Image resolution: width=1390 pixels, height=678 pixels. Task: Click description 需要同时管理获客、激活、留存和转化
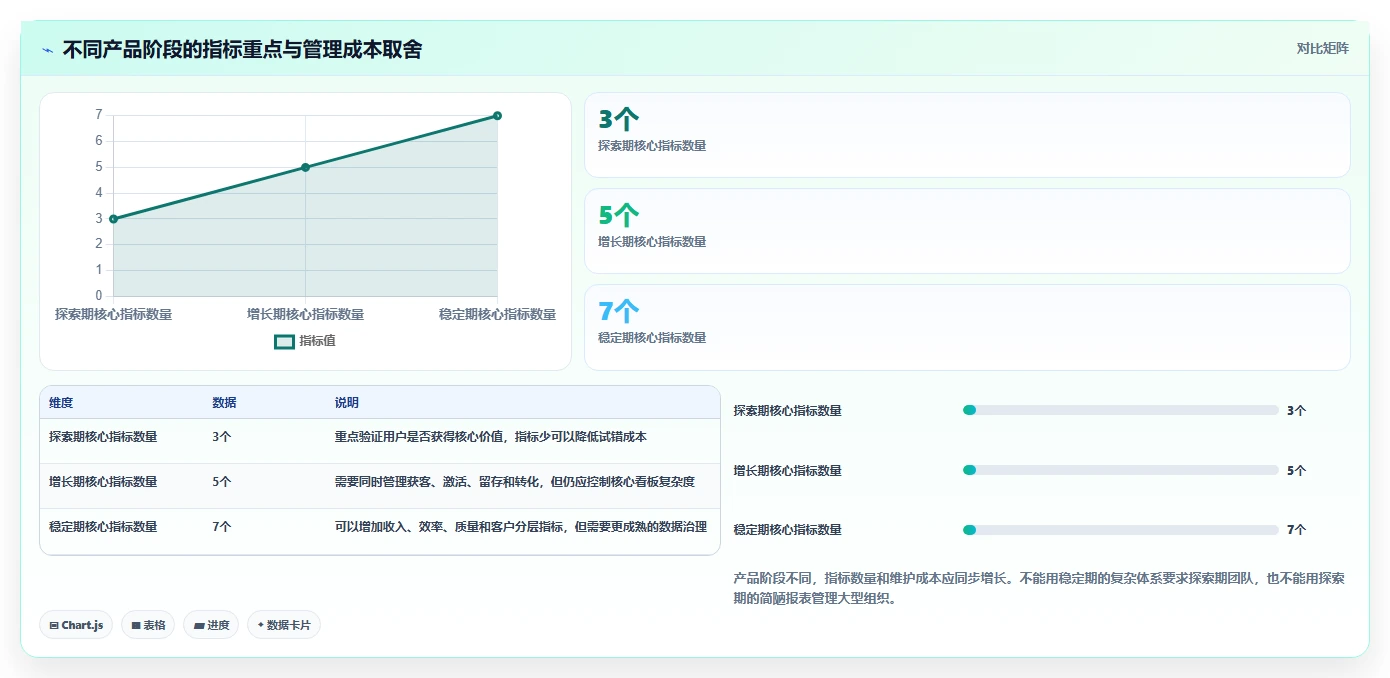[x=515, y=482]
